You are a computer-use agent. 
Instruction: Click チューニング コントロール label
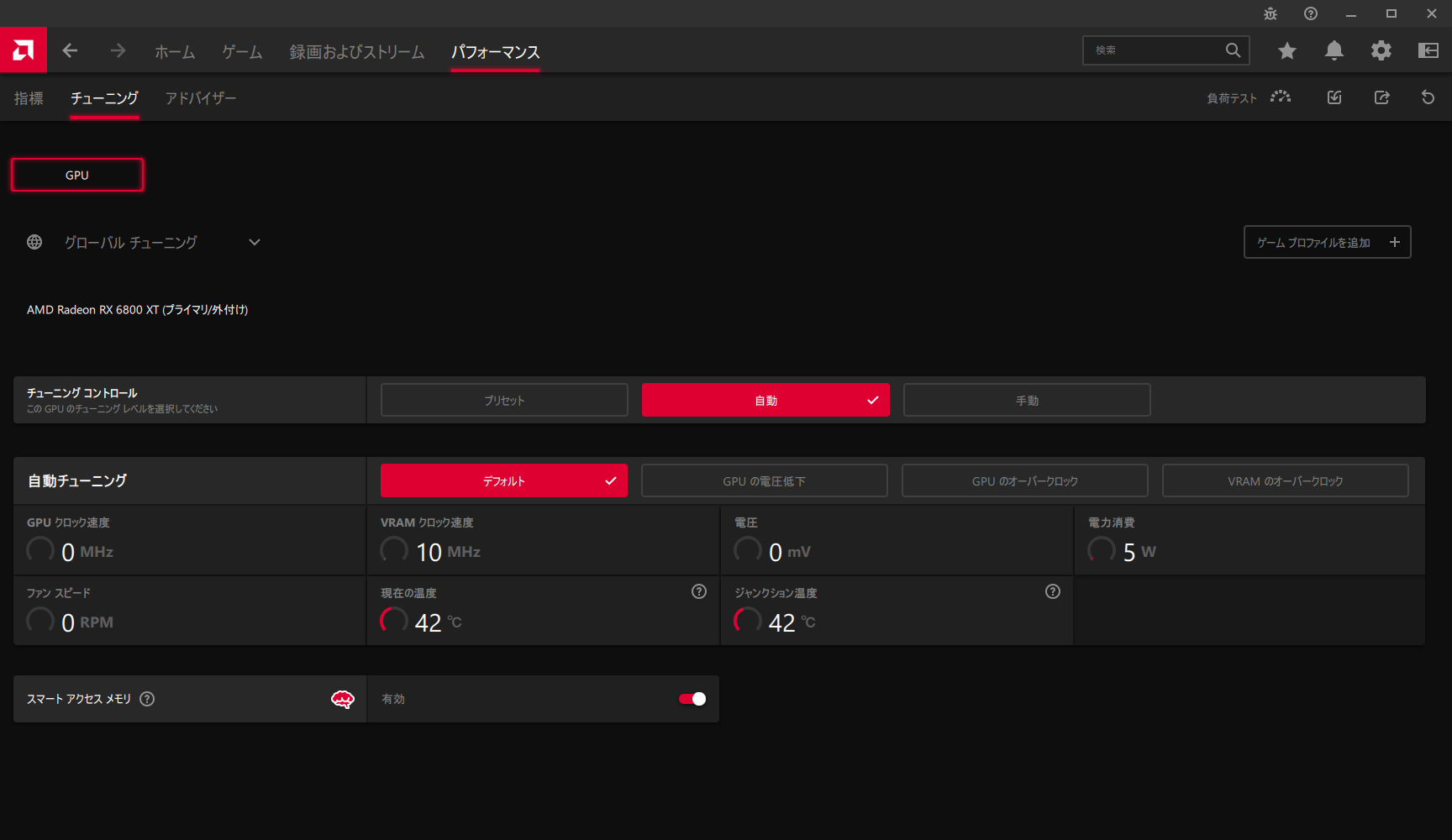(x=82, y=393)
